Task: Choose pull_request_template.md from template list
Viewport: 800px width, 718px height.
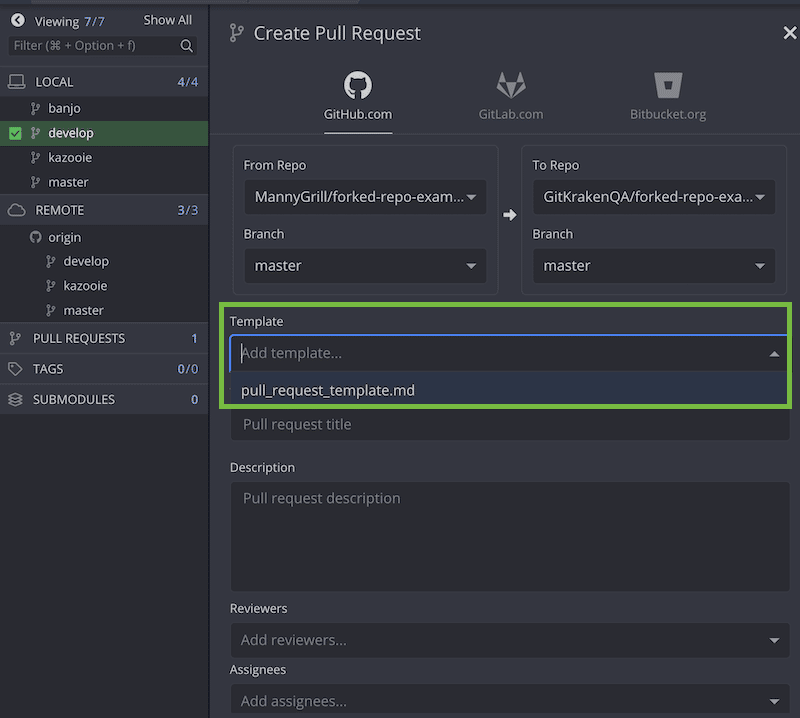Action: pos(328,390)
